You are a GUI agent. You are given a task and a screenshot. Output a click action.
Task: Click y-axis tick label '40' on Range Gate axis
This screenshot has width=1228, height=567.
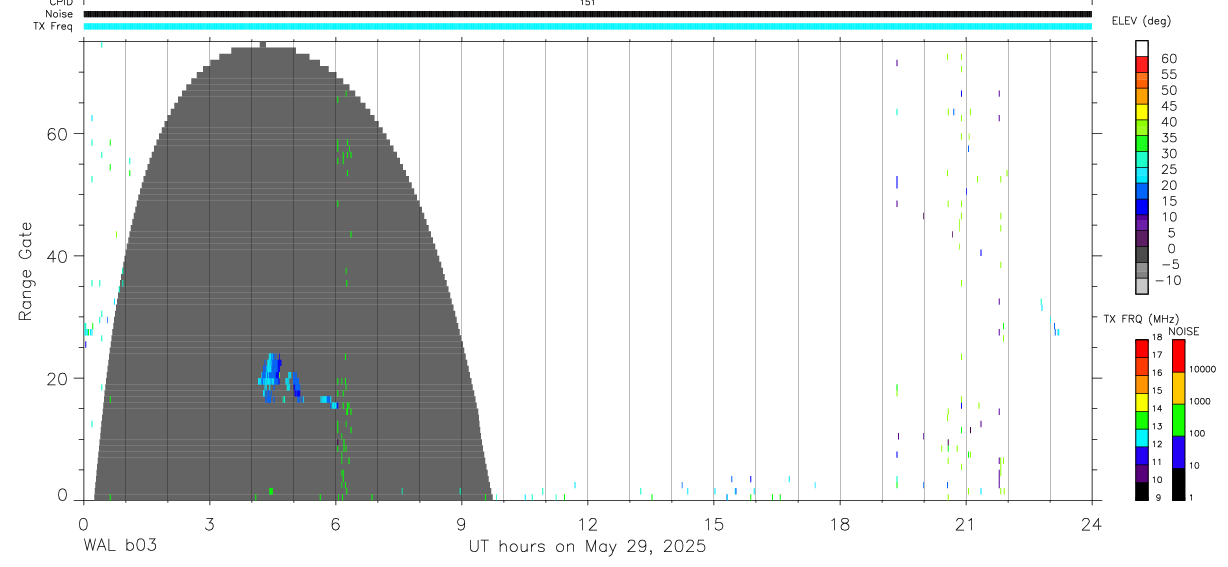coord(58,256)
